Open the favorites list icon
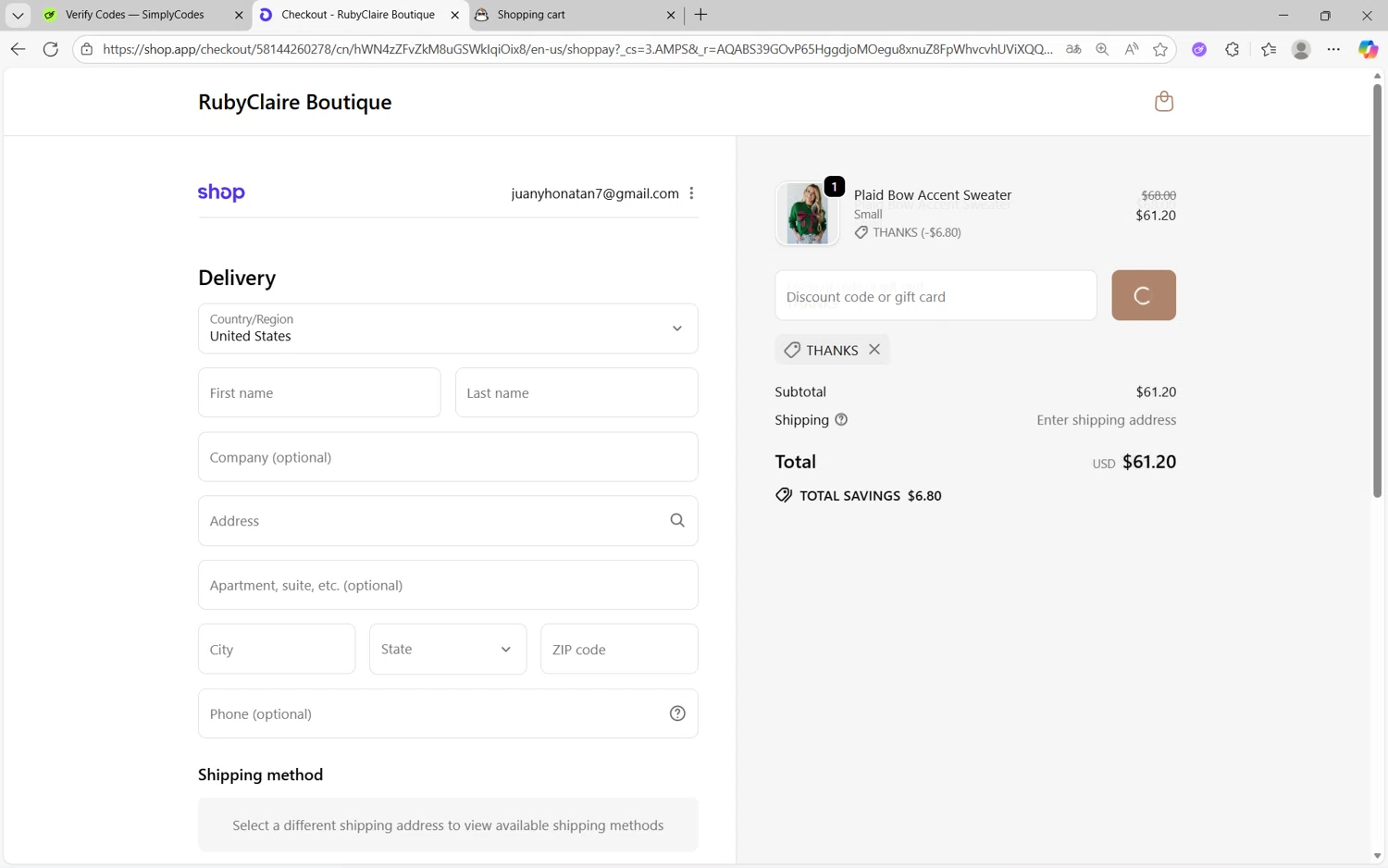This screenshot has width=1388, height=868. pyautogui.click(x=1269, y=49)
